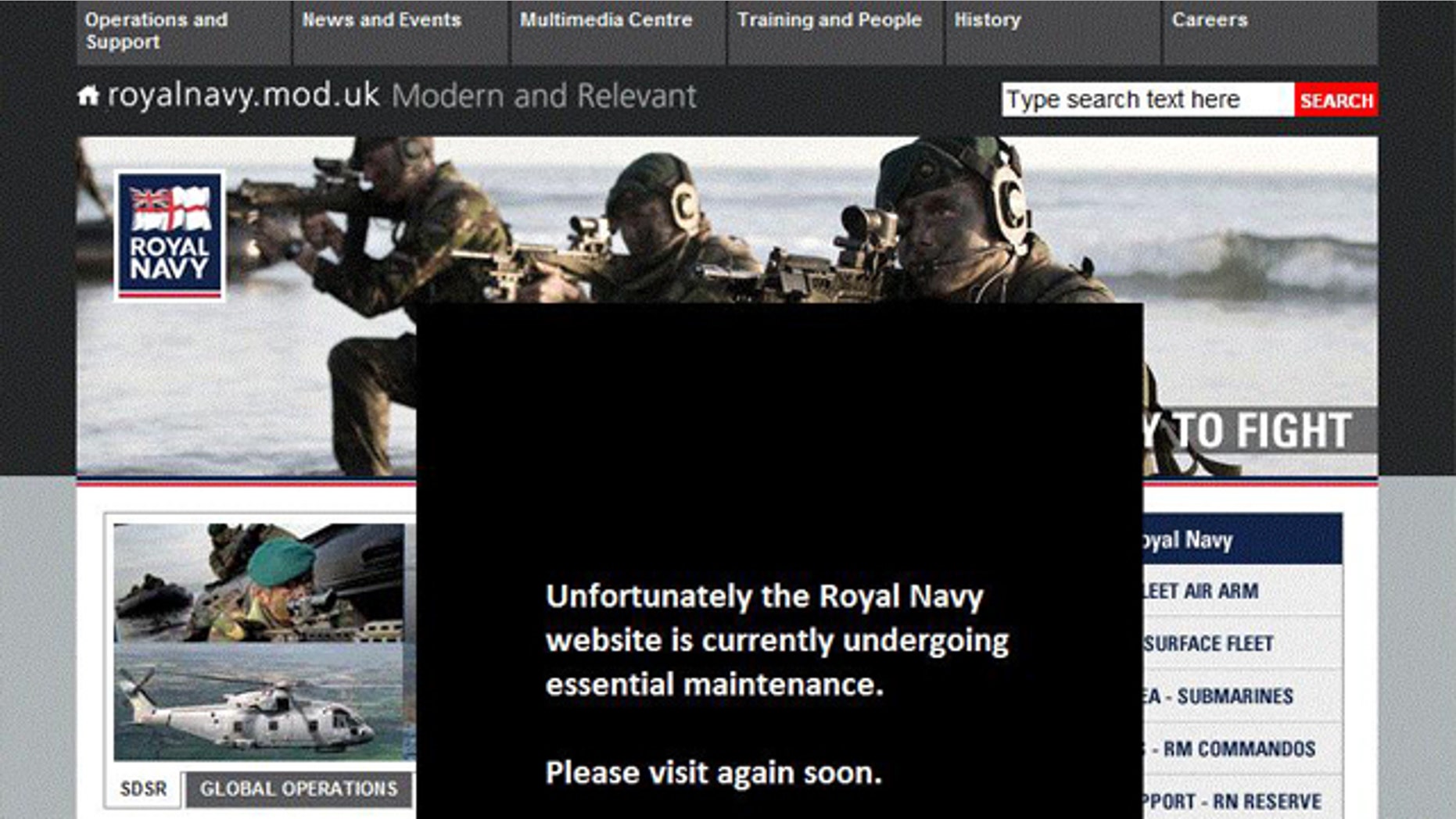Click the green beret commando thumbnail

click(x=260, y=583)
